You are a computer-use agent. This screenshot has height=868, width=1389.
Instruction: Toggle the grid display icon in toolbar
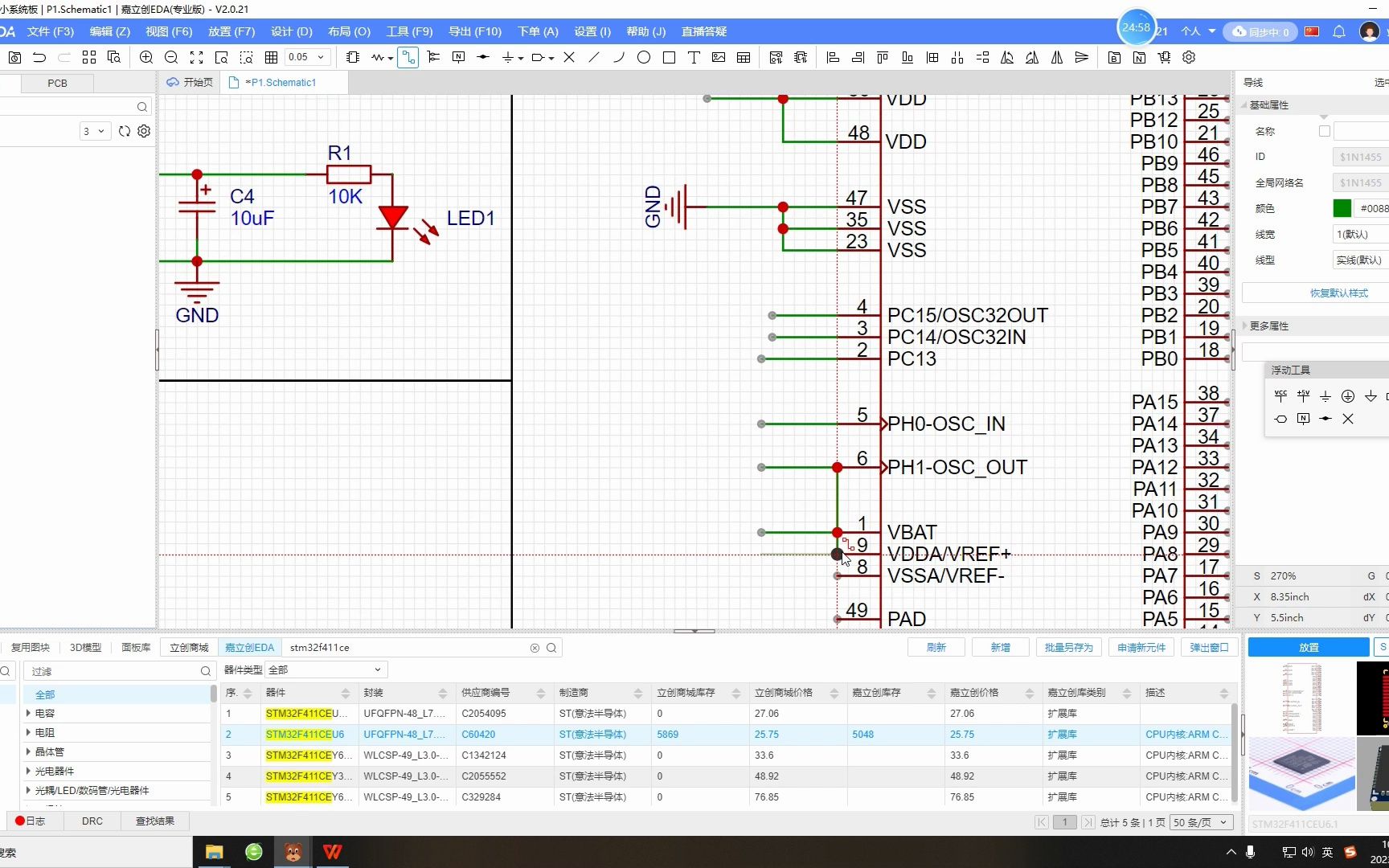(271, 57)
